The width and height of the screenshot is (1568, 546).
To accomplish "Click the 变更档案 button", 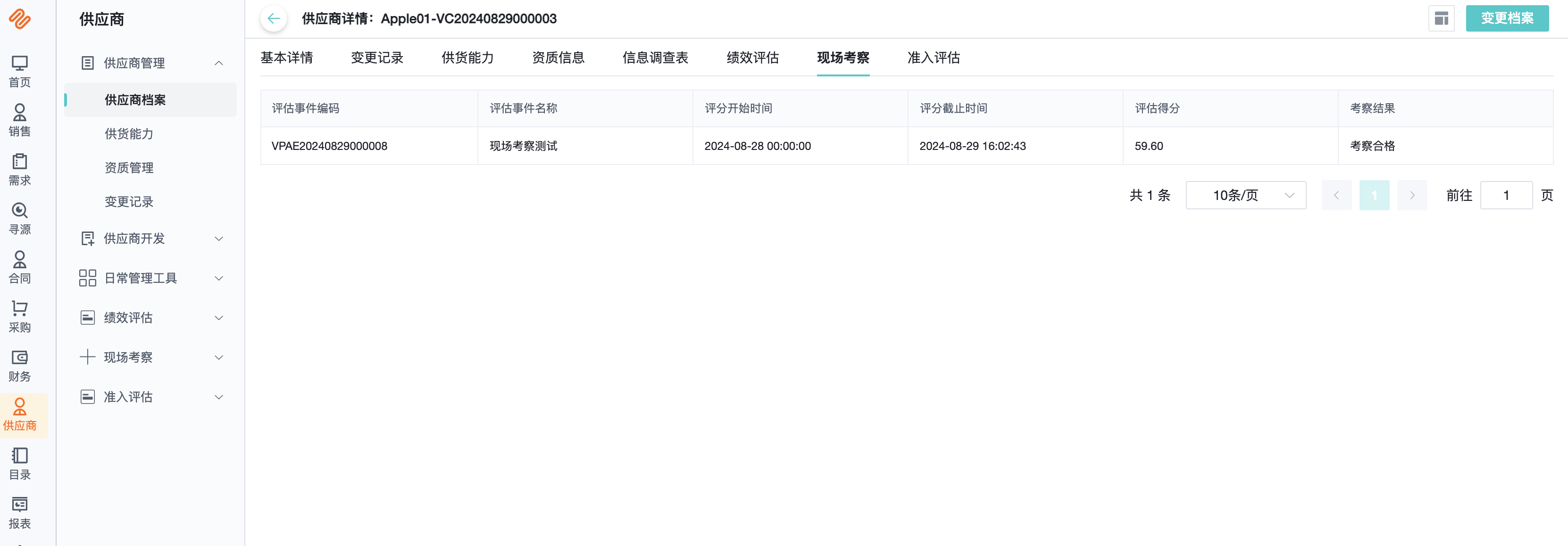I will click(x=1507, y=18).
